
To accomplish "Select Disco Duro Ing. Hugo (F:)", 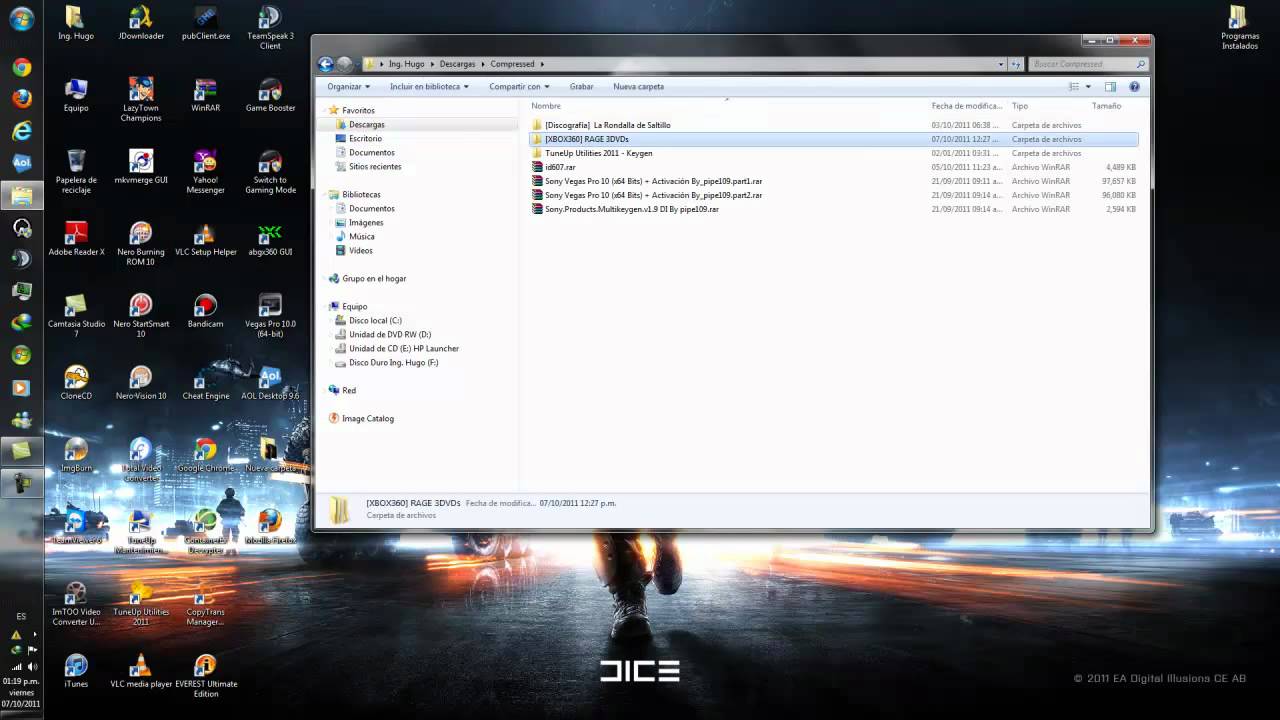I will tap(393, 363).
